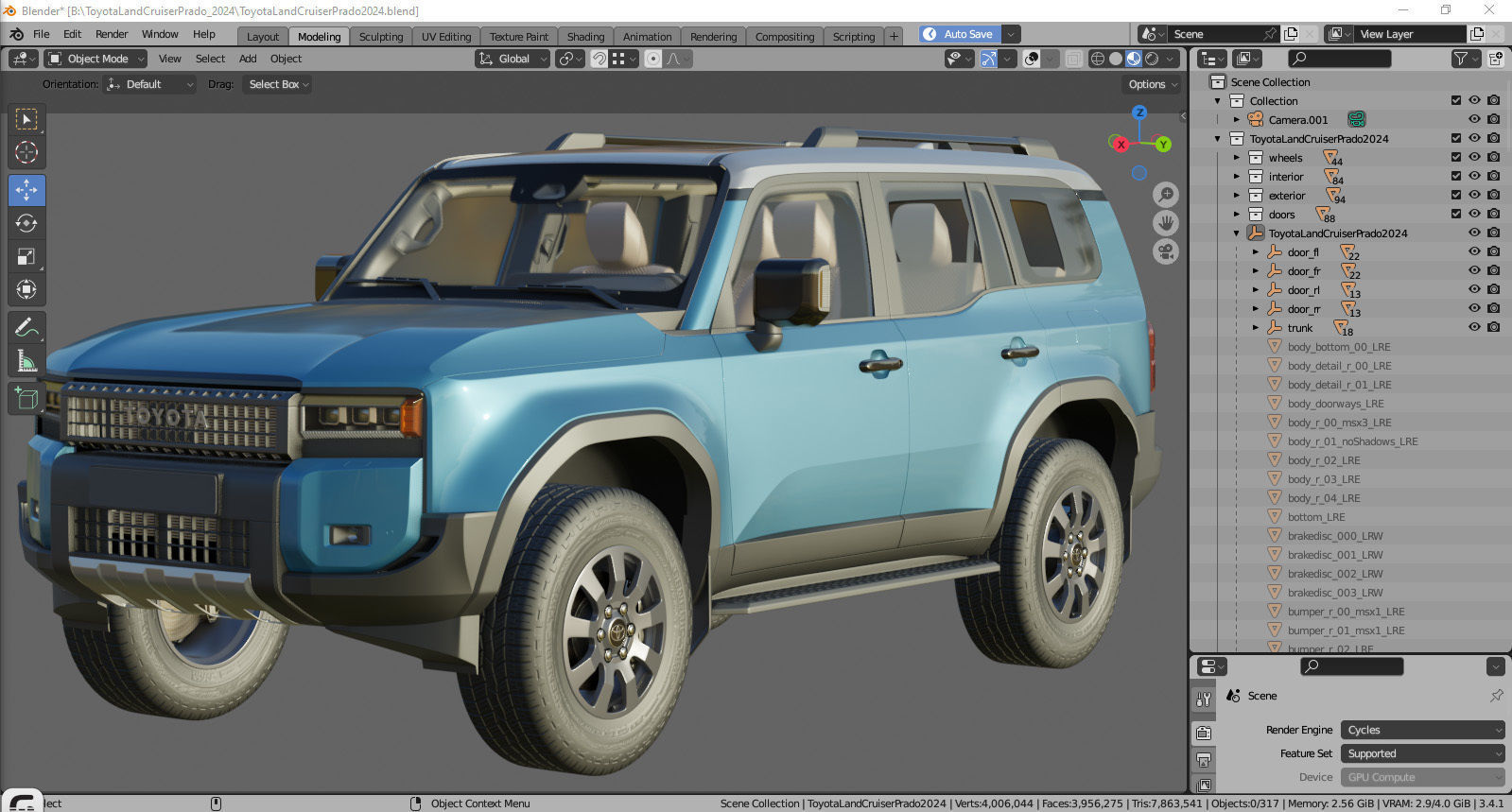Pin the Scene properties with the pin icon

click(1496, 696)
